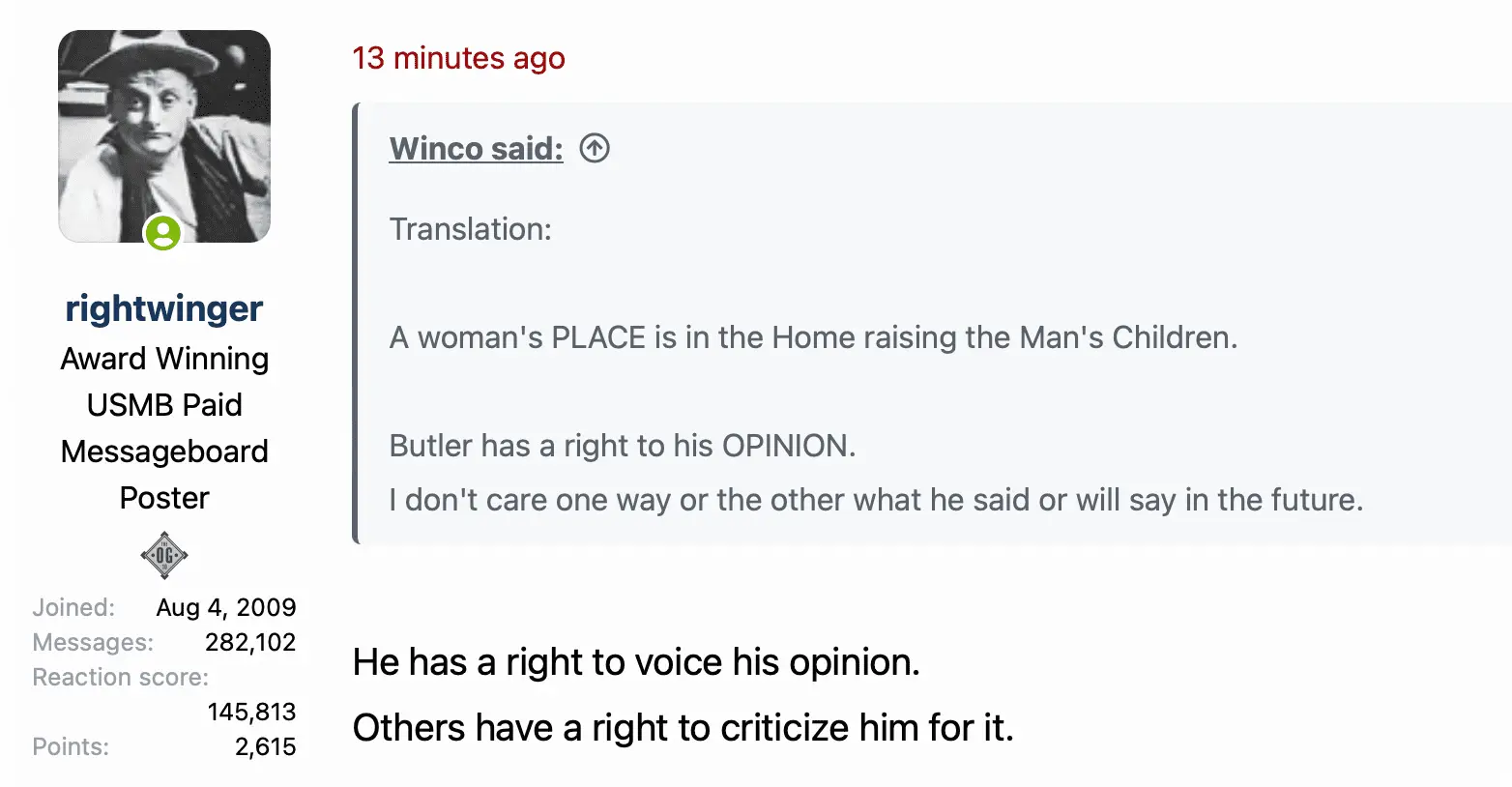
Task: Click the "Messages:" label
Action: point(93,642)
